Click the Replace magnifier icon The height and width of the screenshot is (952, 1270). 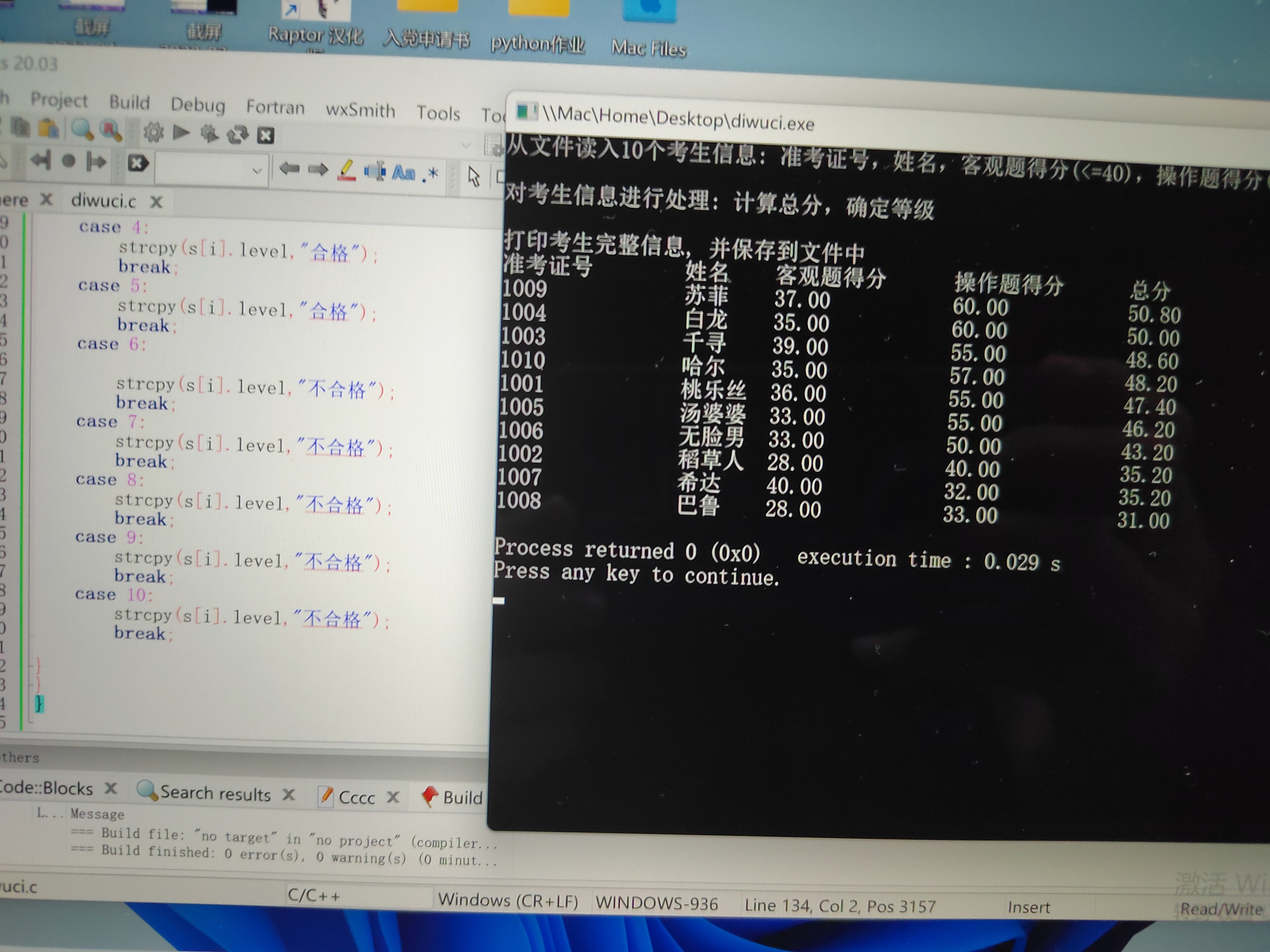pyautogui.click(x=111, y=130)
